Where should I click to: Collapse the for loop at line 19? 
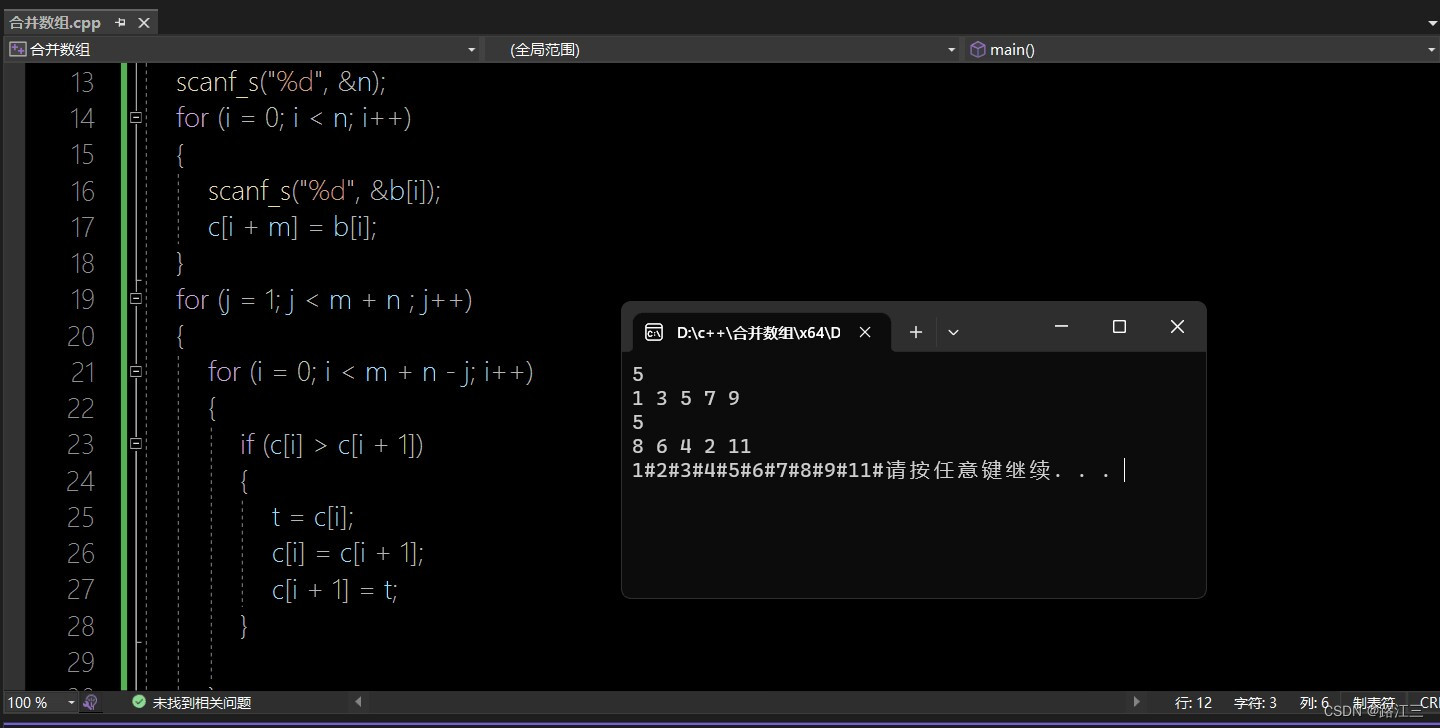(136, 299)
